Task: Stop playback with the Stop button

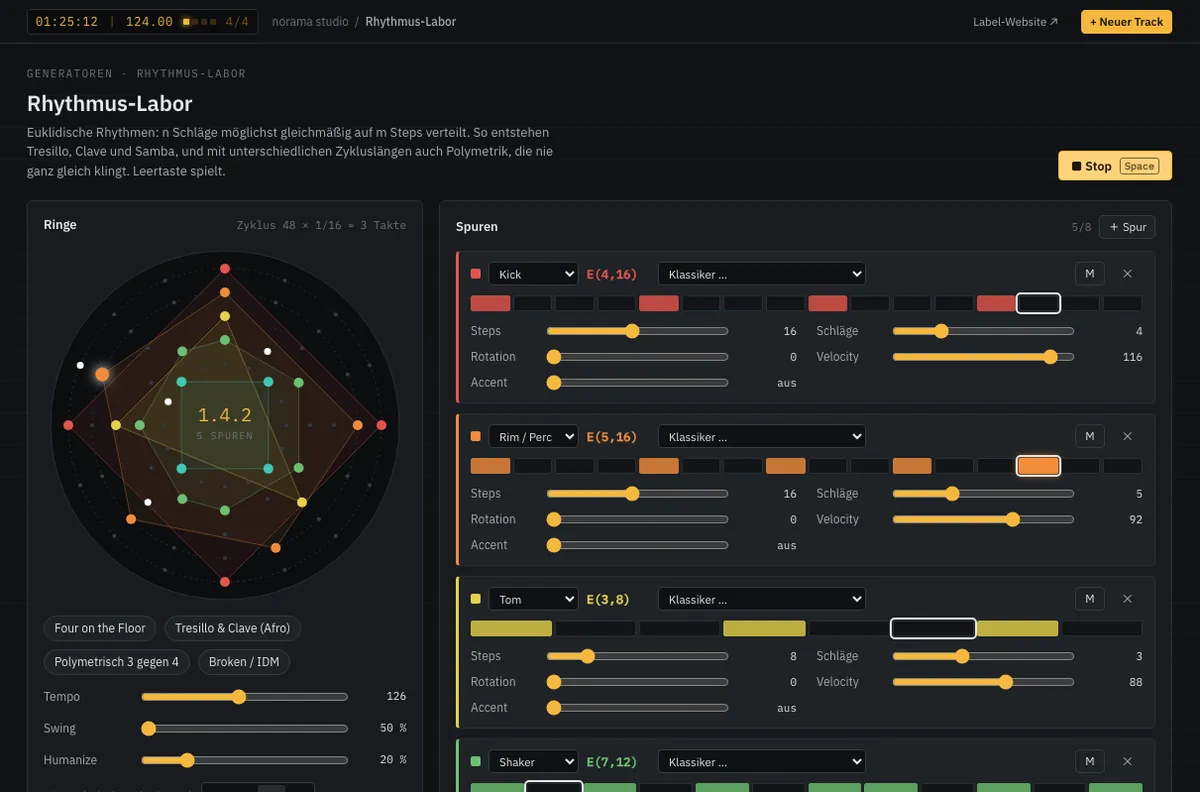Action: click(1115, 166)
